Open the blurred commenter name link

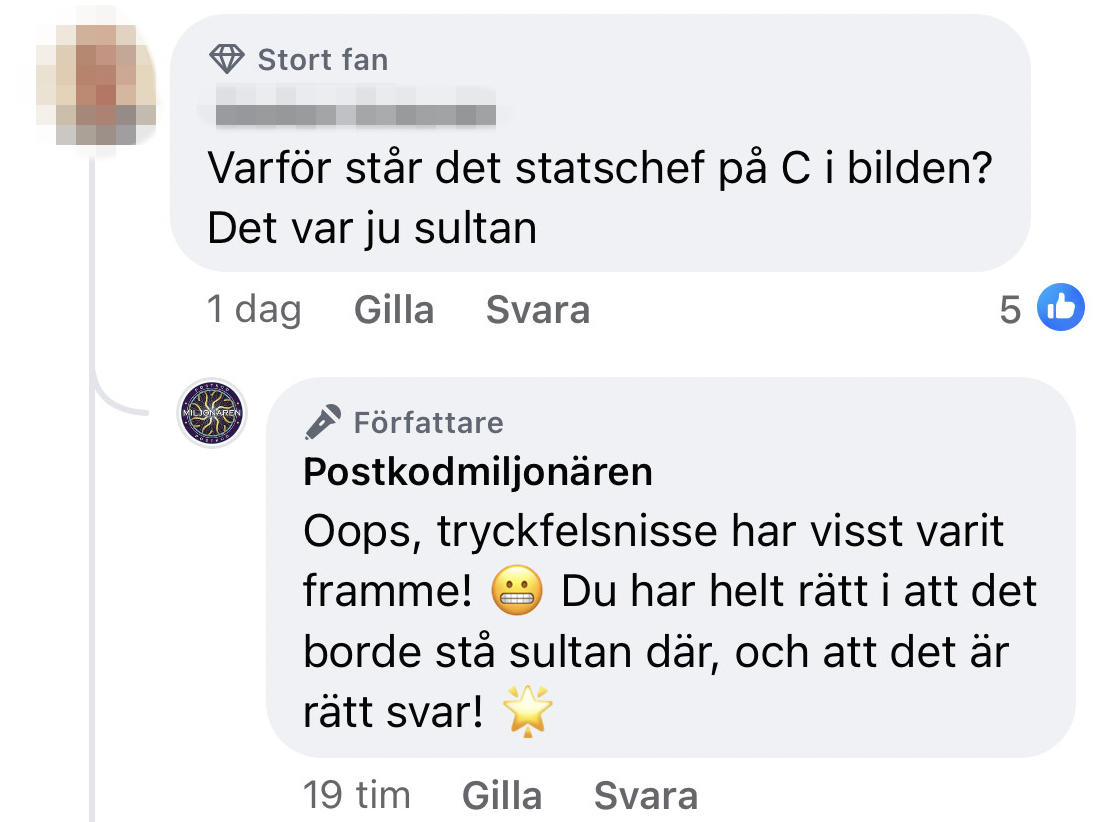coord(356,113)
